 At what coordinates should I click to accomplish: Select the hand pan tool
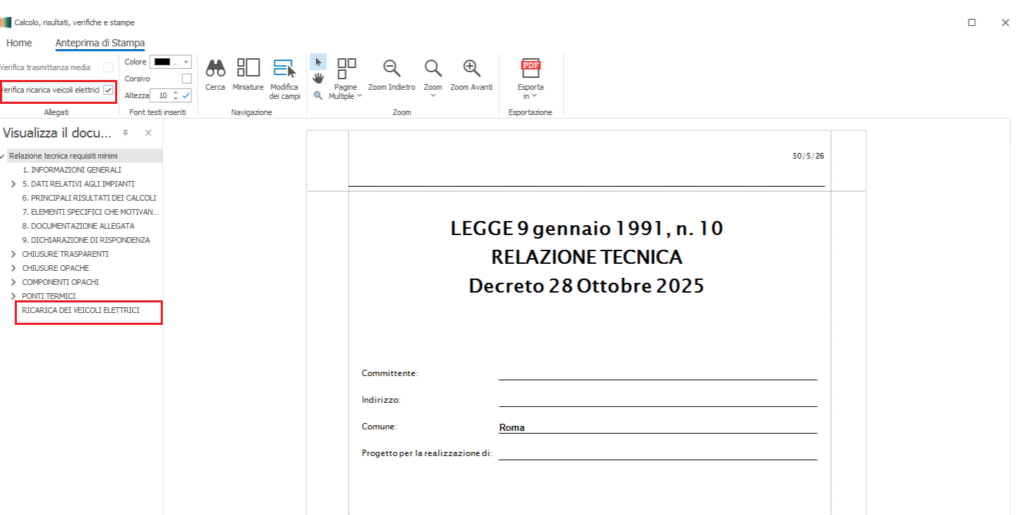pos(318,79)
